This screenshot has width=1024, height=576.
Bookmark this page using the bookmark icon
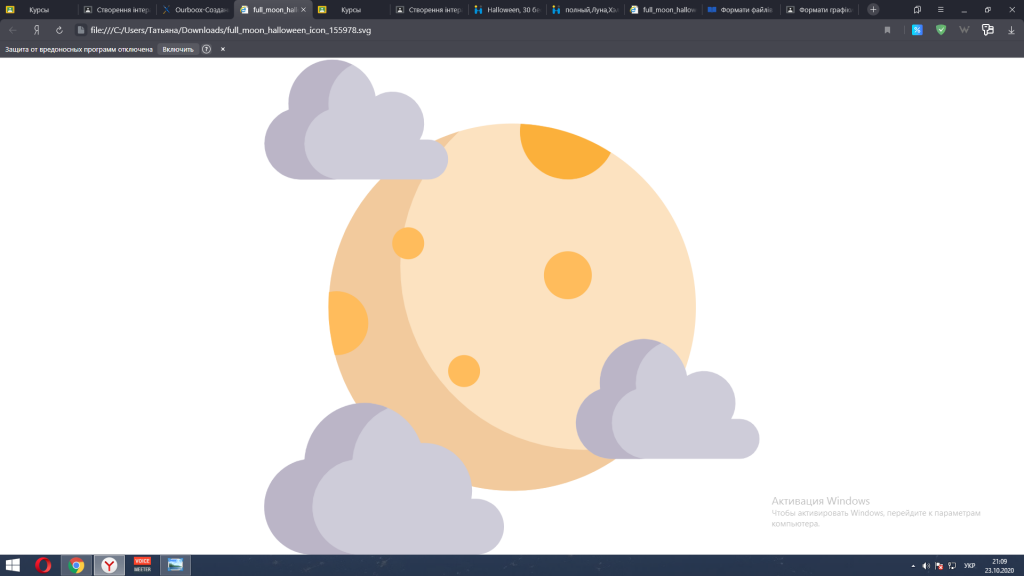click(887, 30)
